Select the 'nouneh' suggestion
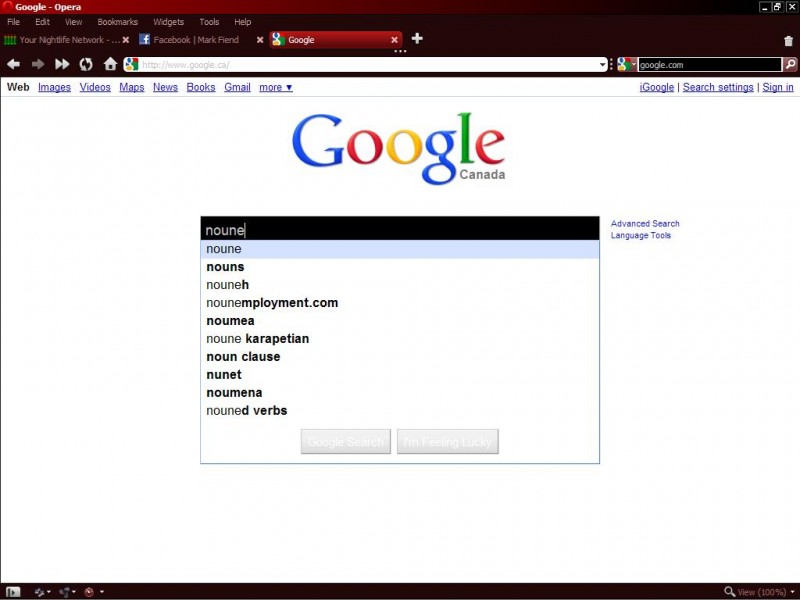Viewport: 800px width, 600px height. [x=400, y=285]
